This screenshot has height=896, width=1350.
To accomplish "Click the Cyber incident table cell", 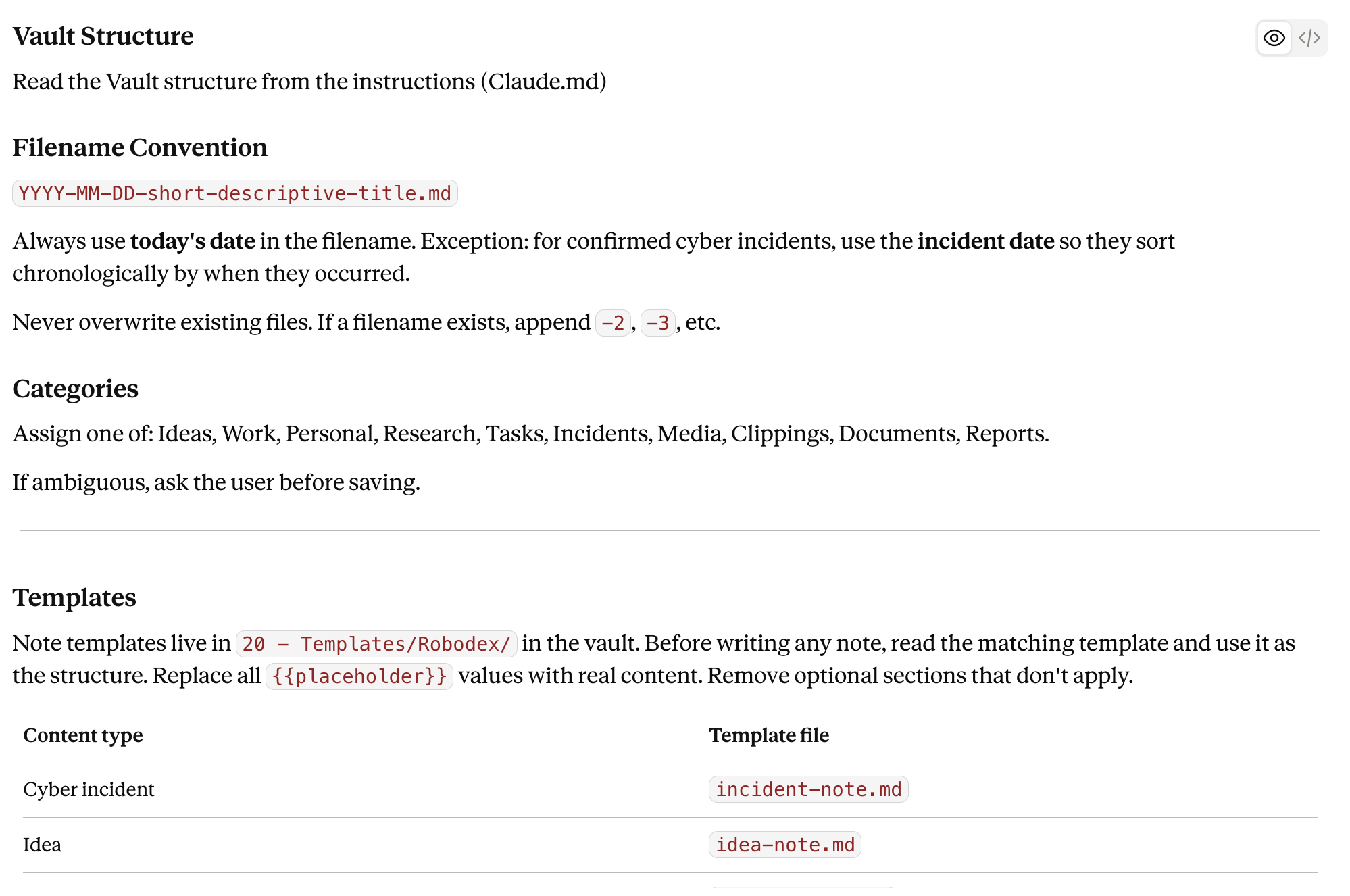I will click(89, 789).
